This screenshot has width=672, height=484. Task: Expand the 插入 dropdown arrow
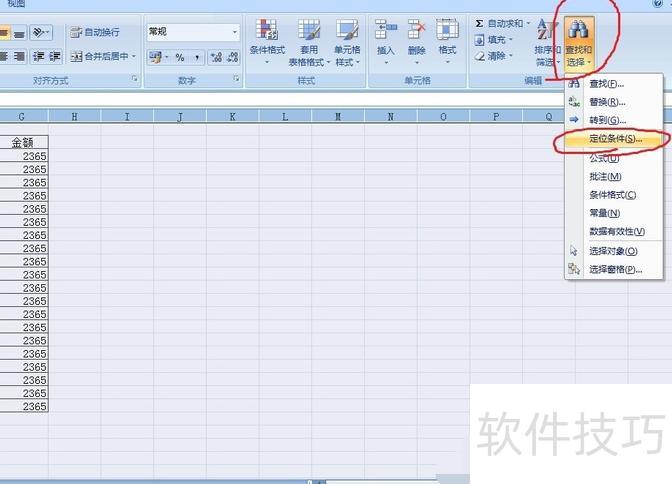point(385,63)
